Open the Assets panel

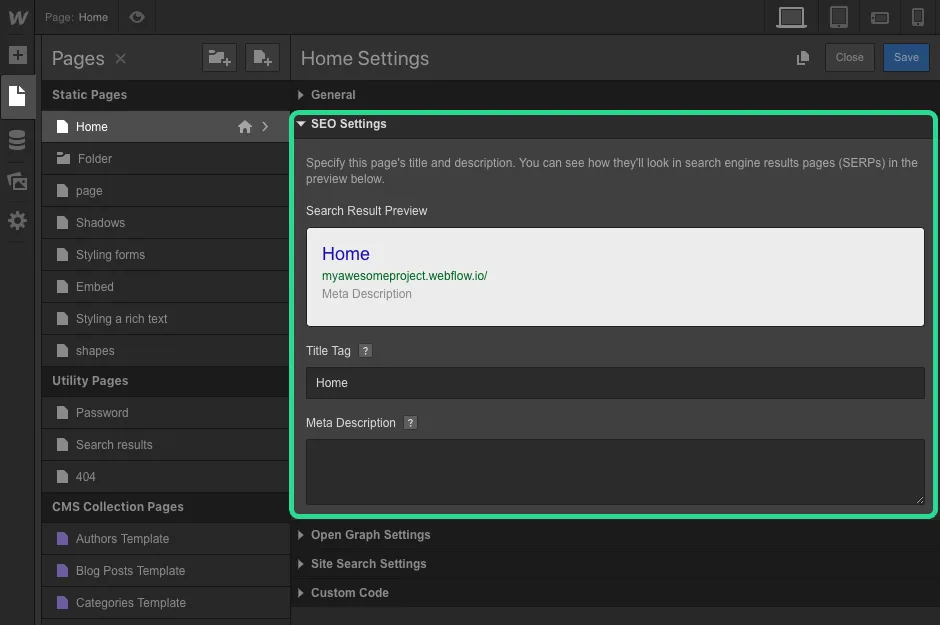coord(17,181)
